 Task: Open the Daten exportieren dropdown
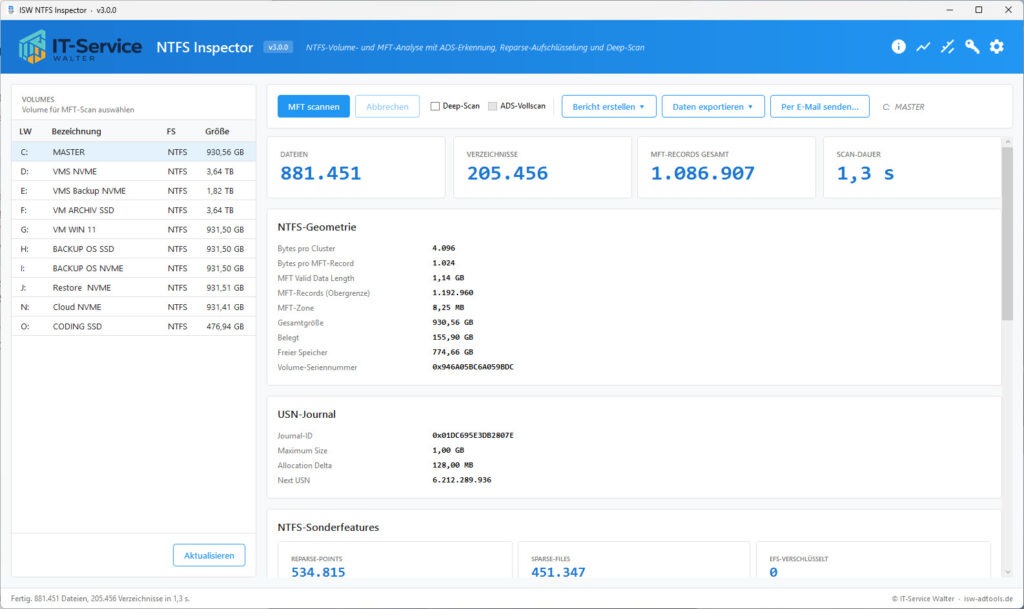click(x=713, y=106)
